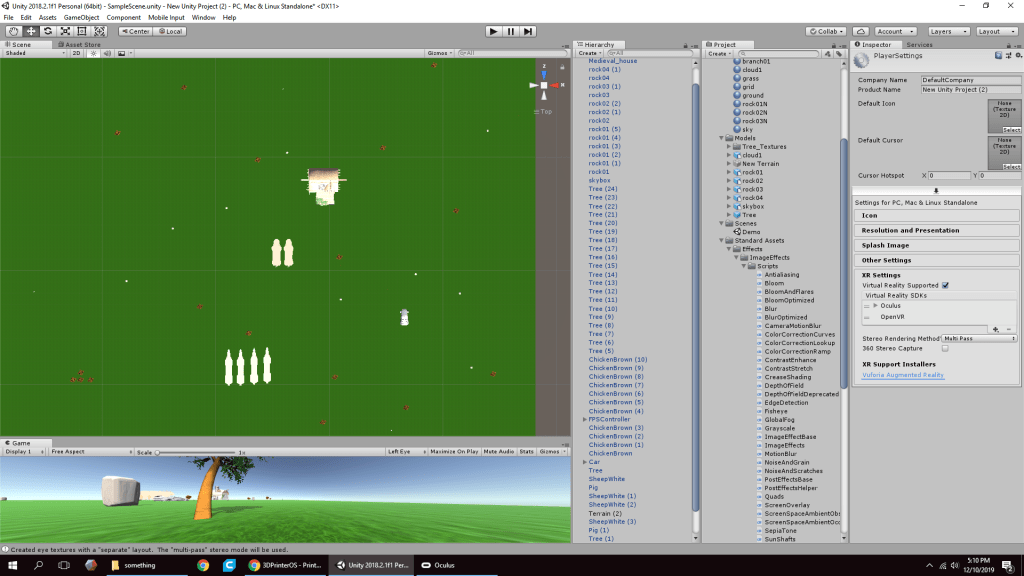Select the Rotate tool

pos(48,31)
